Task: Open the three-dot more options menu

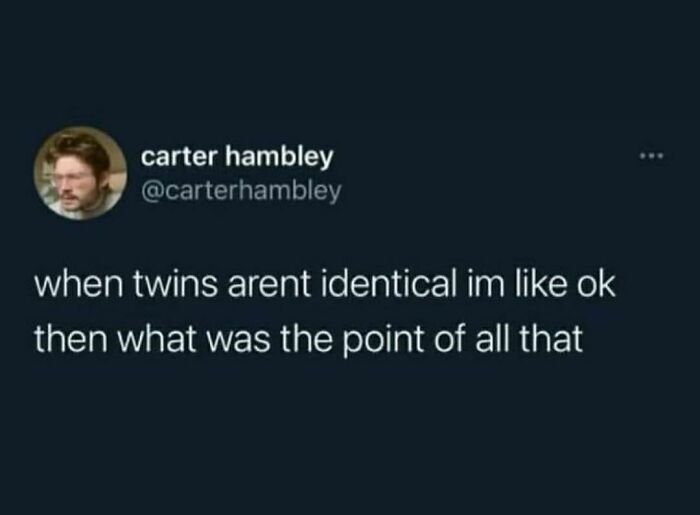Action: click(652, 156)
